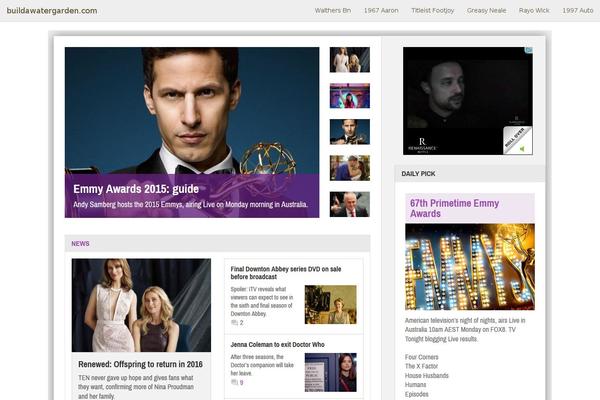This screenshot has height=400, width=600.
Task: Go to Greasy Neale nav link
Action: pyautogui.click(x=486, y=11)
